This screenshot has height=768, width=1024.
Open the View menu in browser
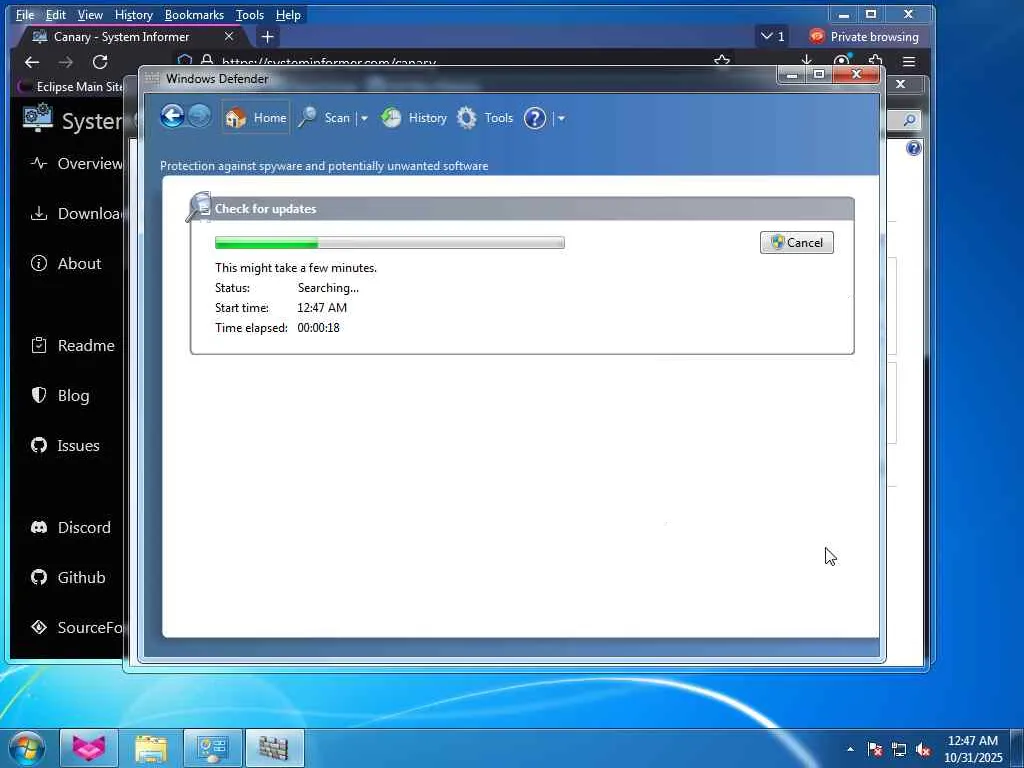[x=90, y=14]
